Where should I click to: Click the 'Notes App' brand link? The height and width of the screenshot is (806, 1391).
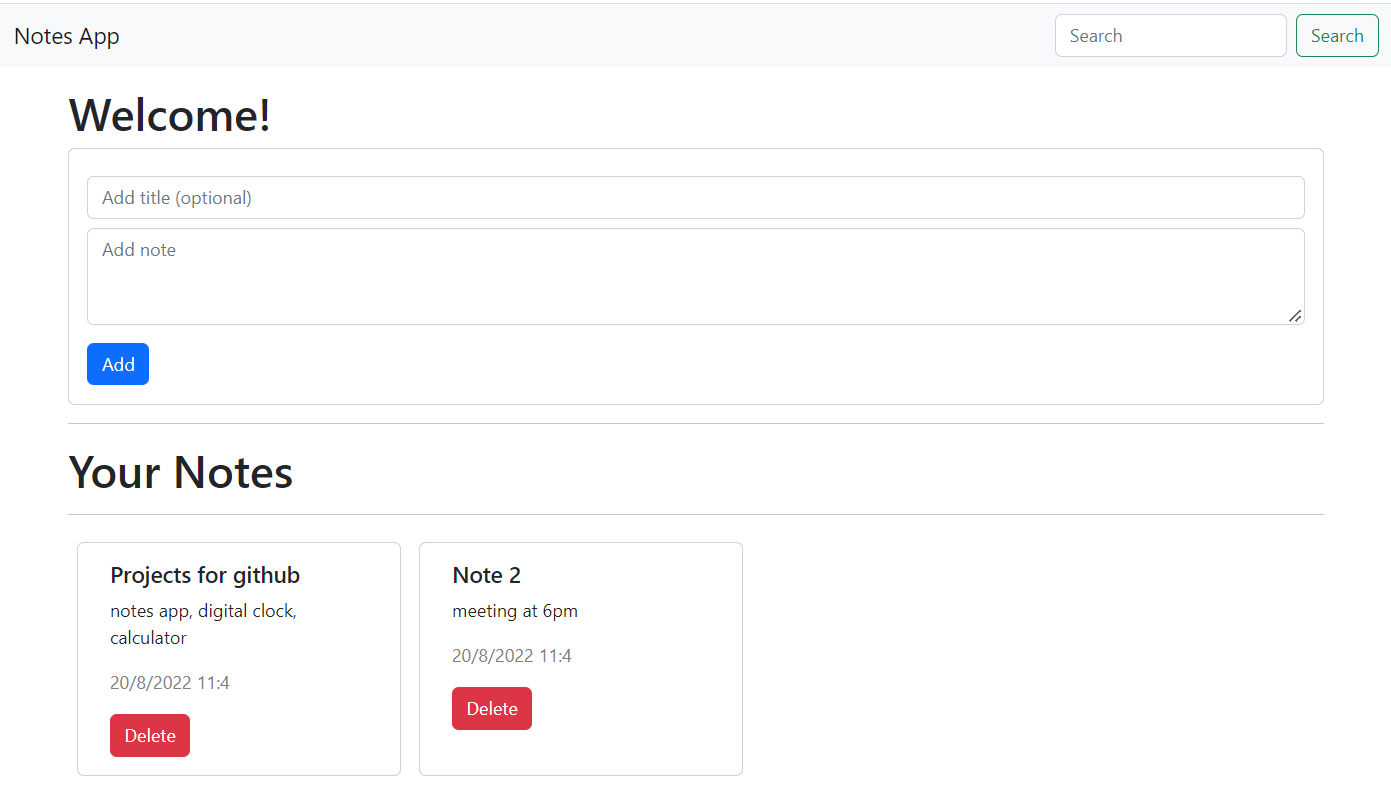tap(66, 35)
